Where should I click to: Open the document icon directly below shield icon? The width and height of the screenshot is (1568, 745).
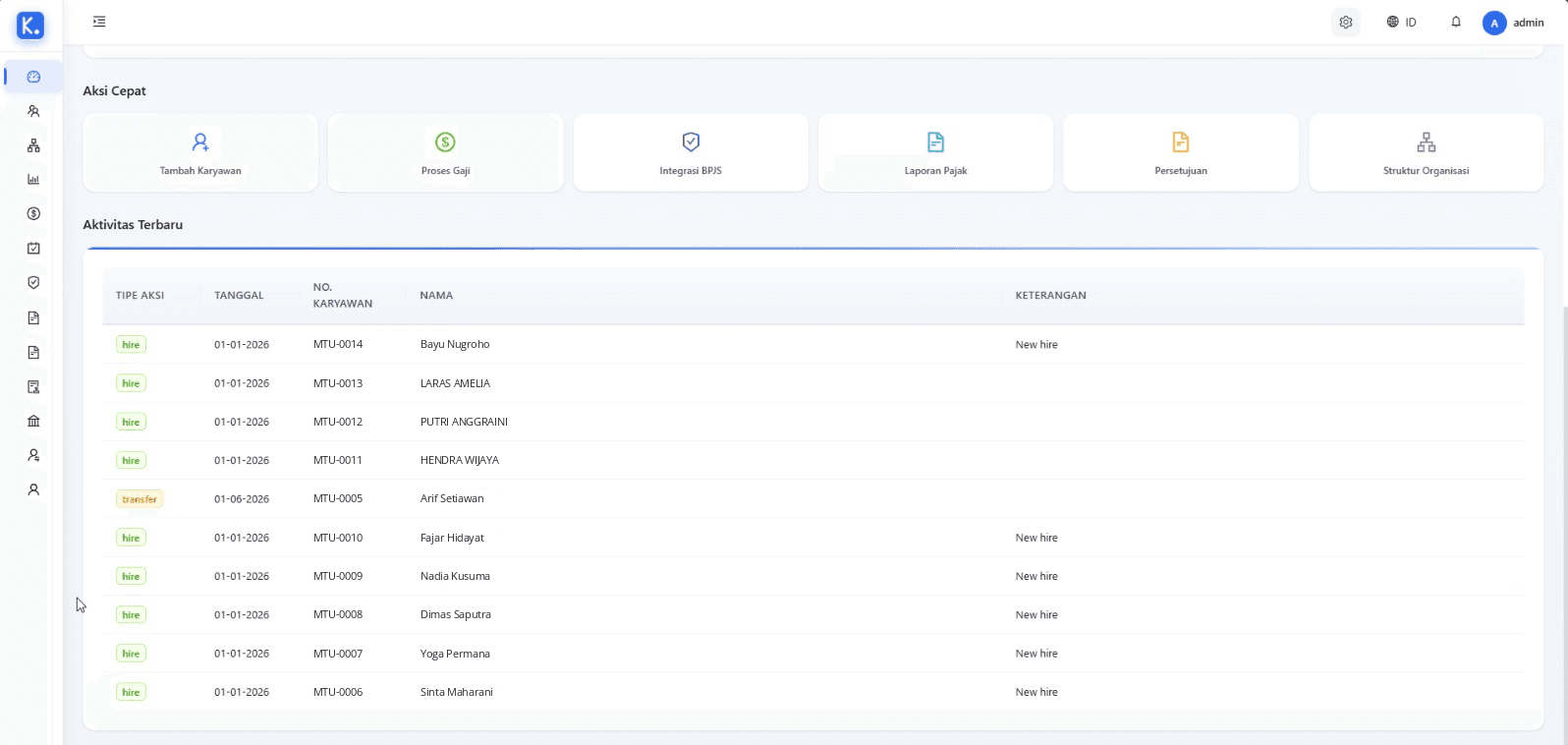(33, 317)
